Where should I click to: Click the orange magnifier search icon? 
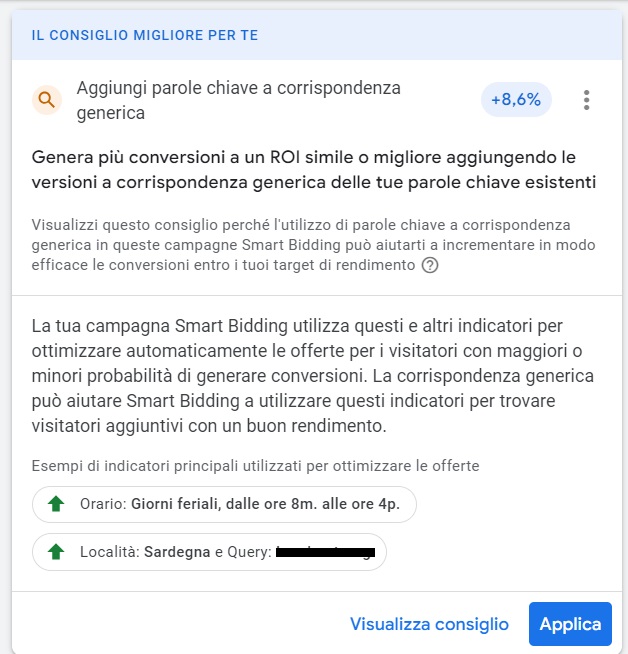(46, 100)
